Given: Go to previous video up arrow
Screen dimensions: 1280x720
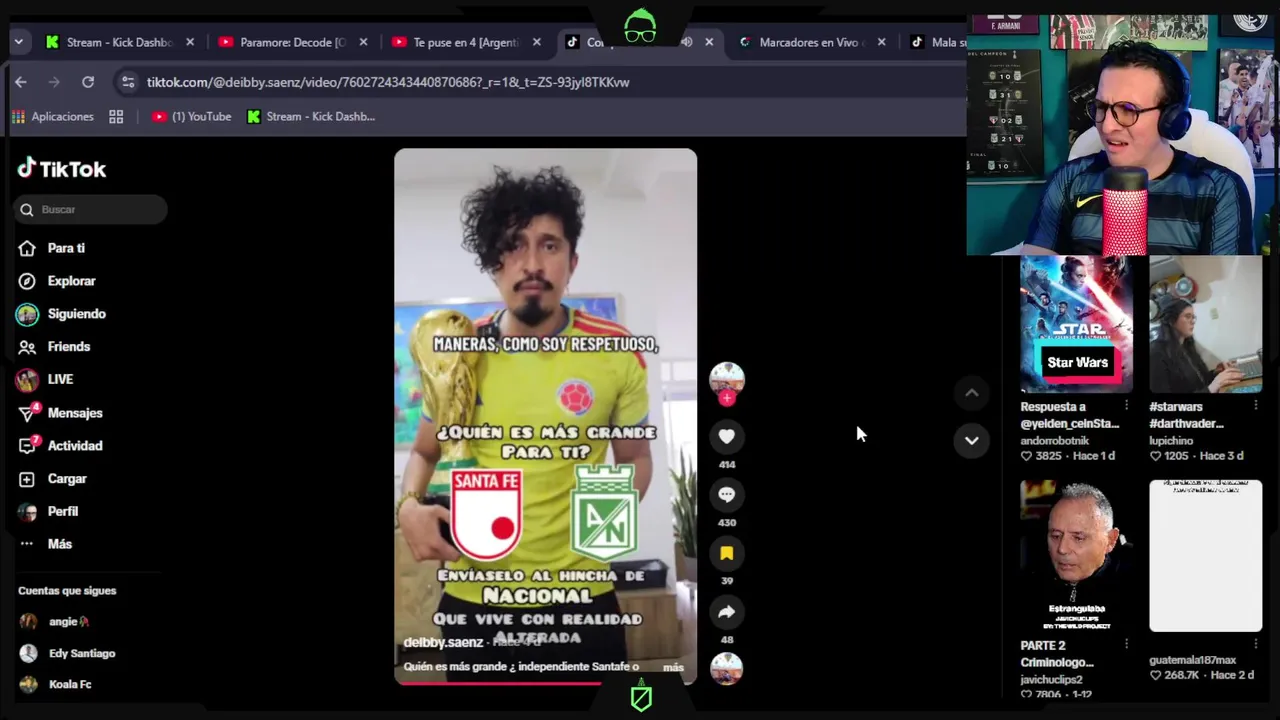Looking at the screenshot, I should 971,393.
